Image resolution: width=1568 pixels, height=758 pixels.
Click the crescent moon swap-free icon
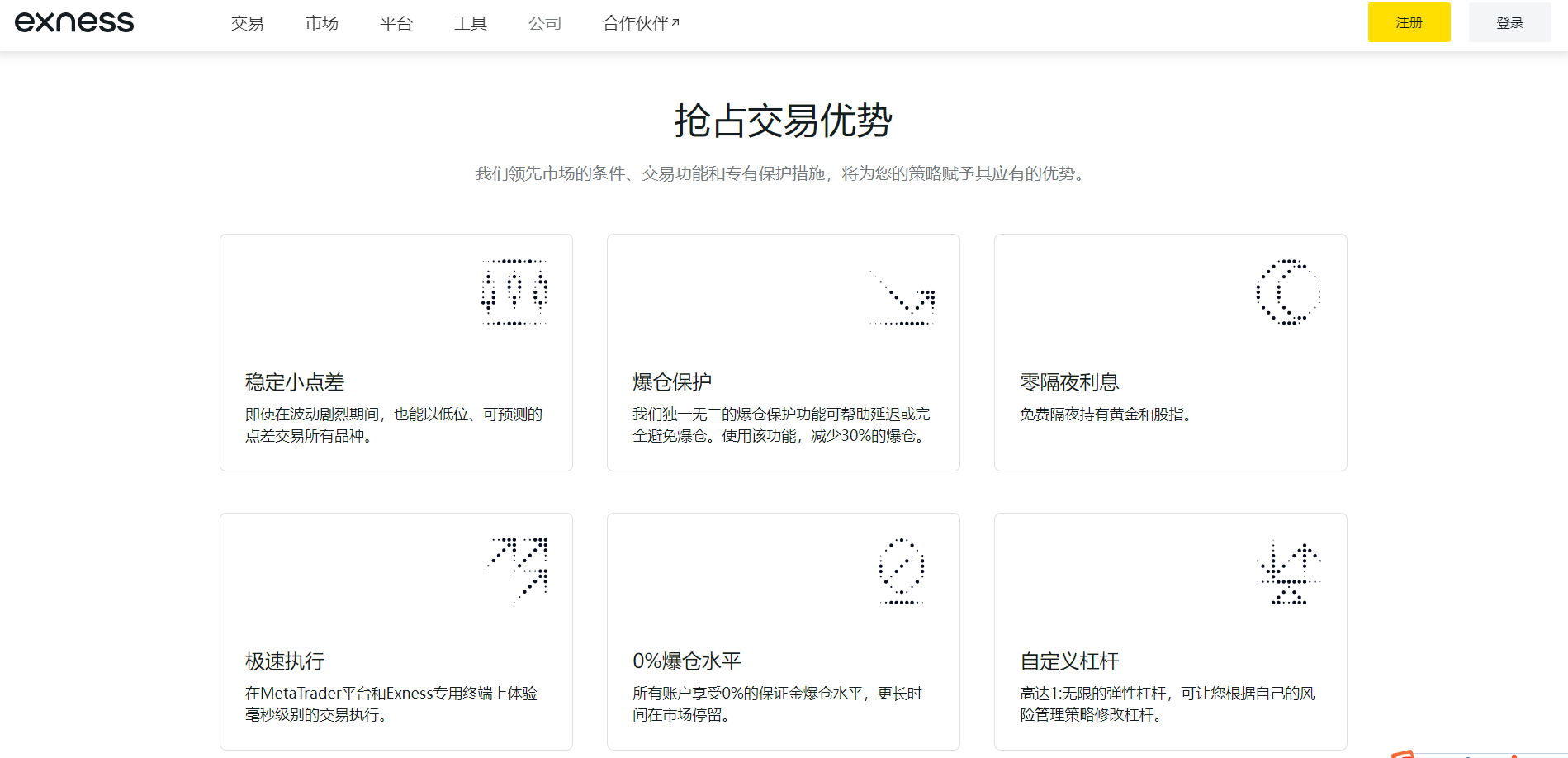(x=1288, y=292)
